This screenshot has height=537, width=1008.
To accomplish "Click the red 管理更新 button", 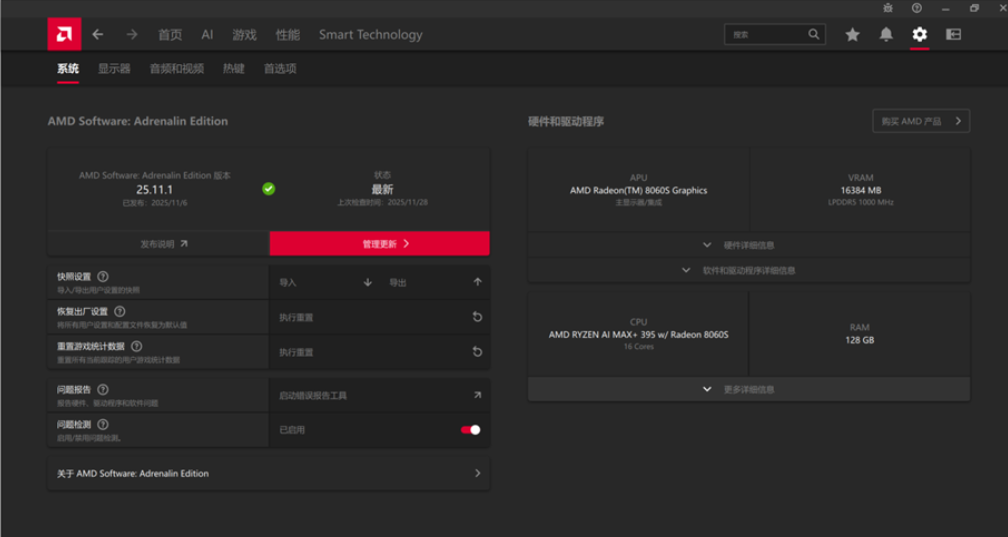I will (379, 244).
